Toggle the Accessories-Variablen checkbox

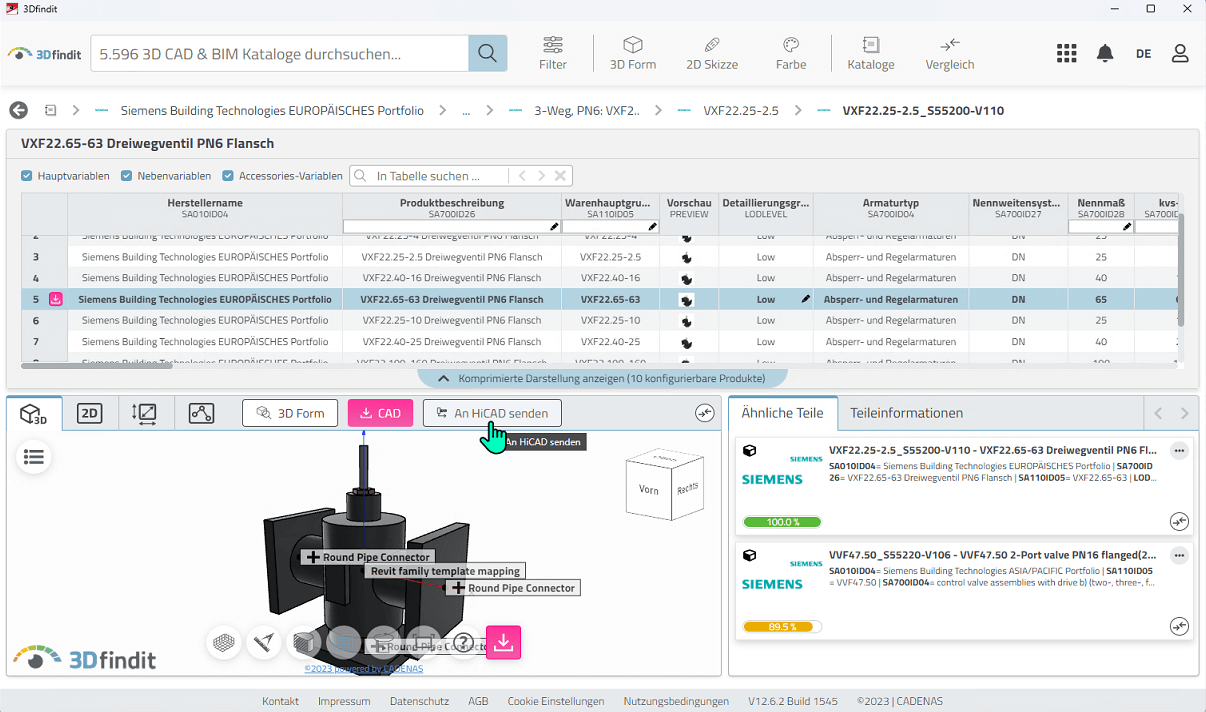(228, 176)
